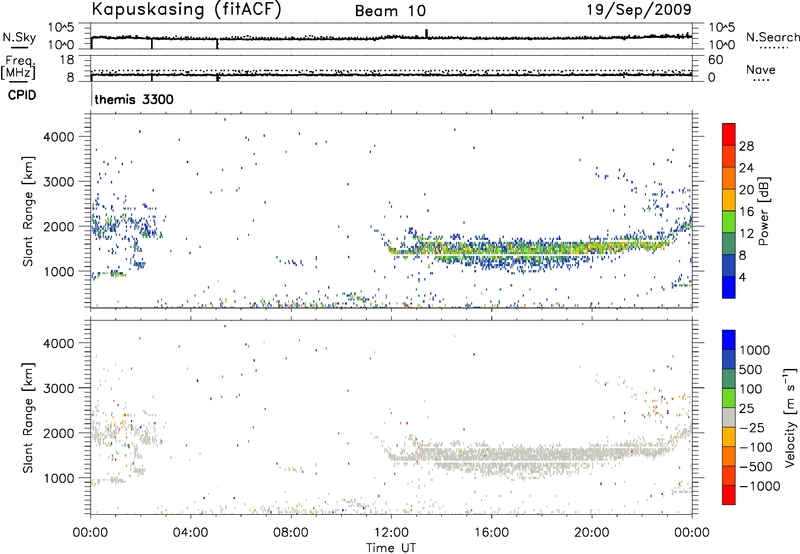The height and width of the screenshot is (554, 800).
Task: Click the 08:00 time tick label
Action: coord(291,533)
